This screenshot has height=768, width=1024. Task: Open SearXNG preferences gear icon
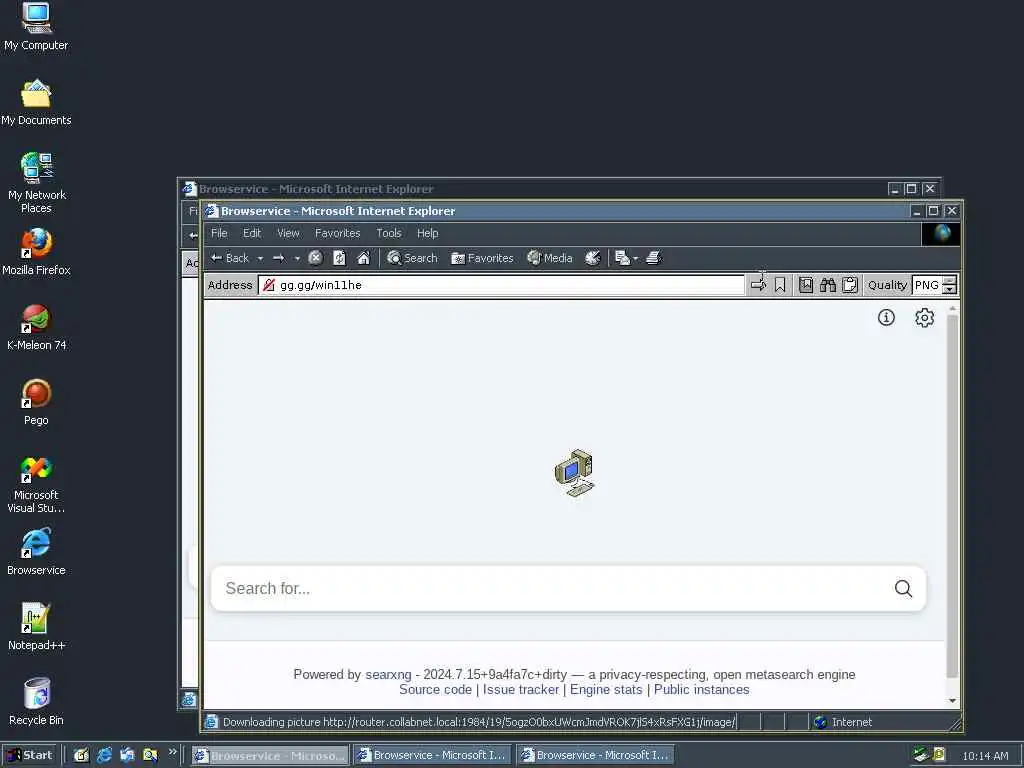pos(924,317)
